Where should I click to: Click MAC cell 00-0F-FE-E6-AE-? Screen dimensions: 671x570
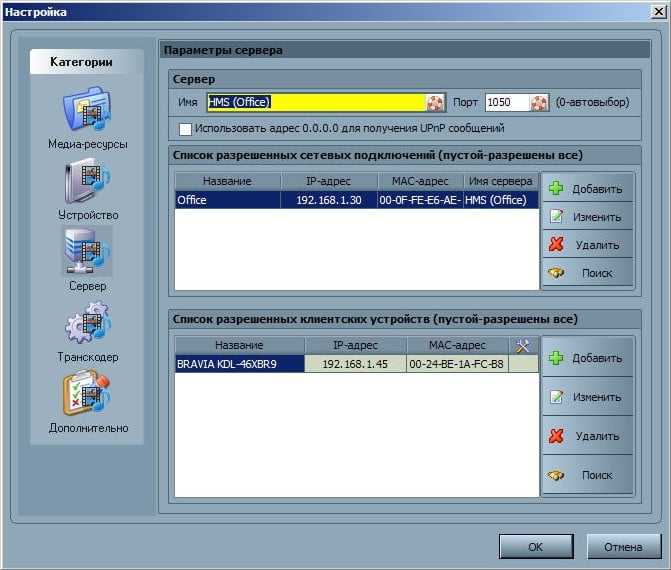coord(420,200)
